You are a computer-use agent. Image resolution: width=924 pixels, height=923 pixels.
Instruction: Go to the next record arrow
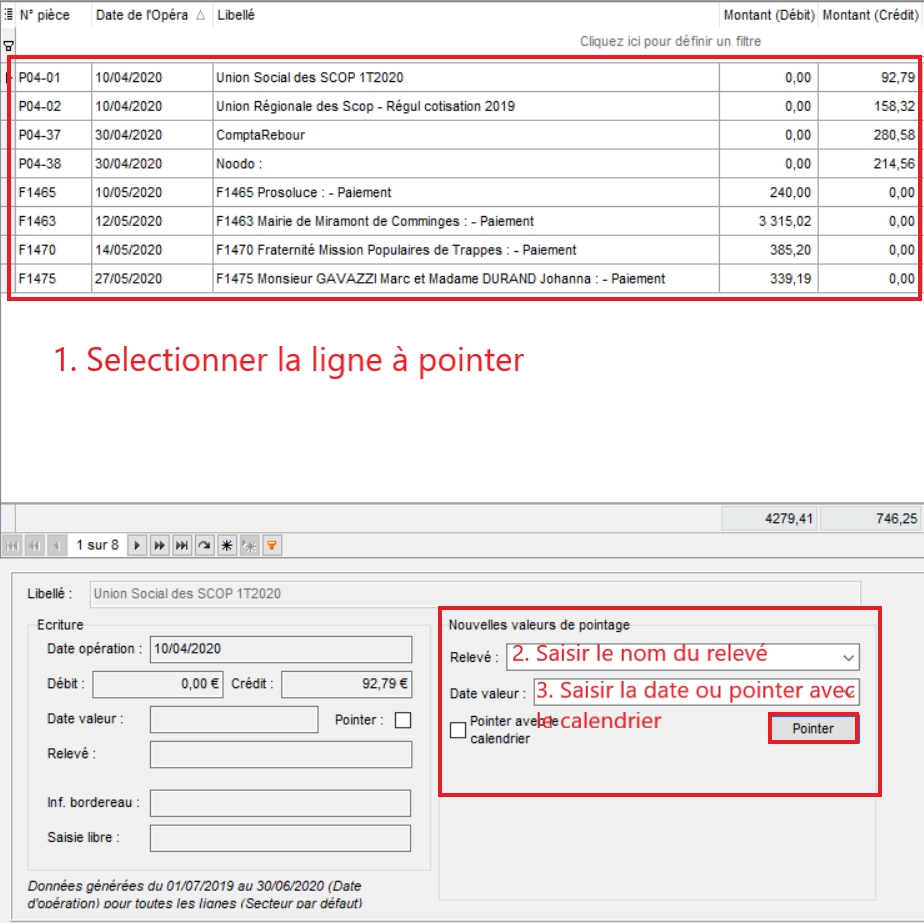pos(137,545)
